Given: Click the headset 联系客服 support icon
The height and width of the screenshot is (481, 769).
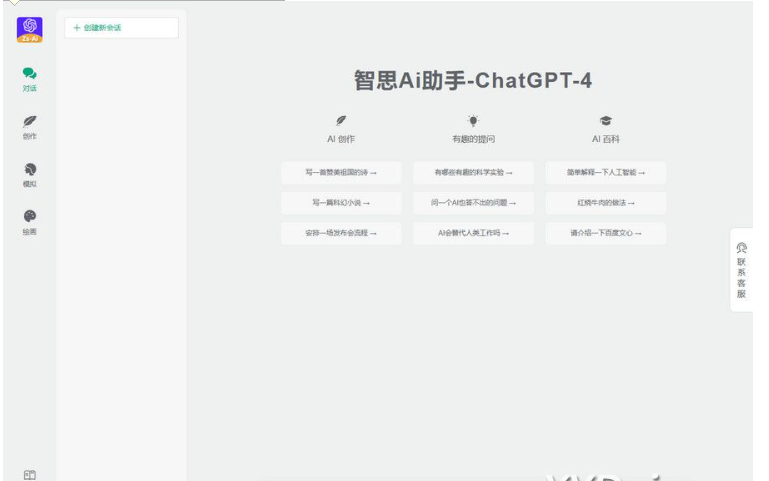Looking at the screenshot, I should 741,247.
